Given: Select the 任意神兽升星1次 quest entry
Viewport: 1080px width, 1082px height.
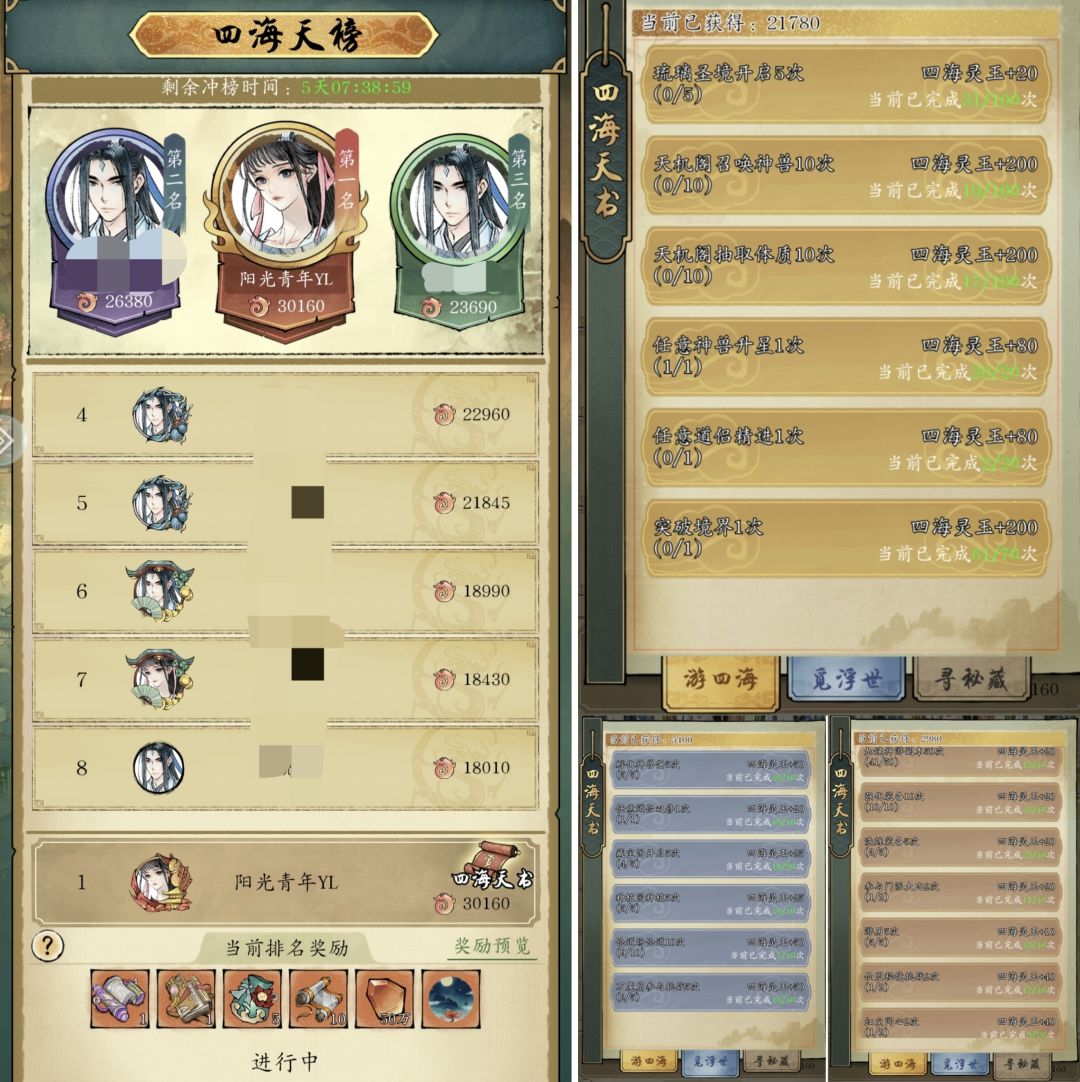Looking at the screenshot, I should 846,357.
